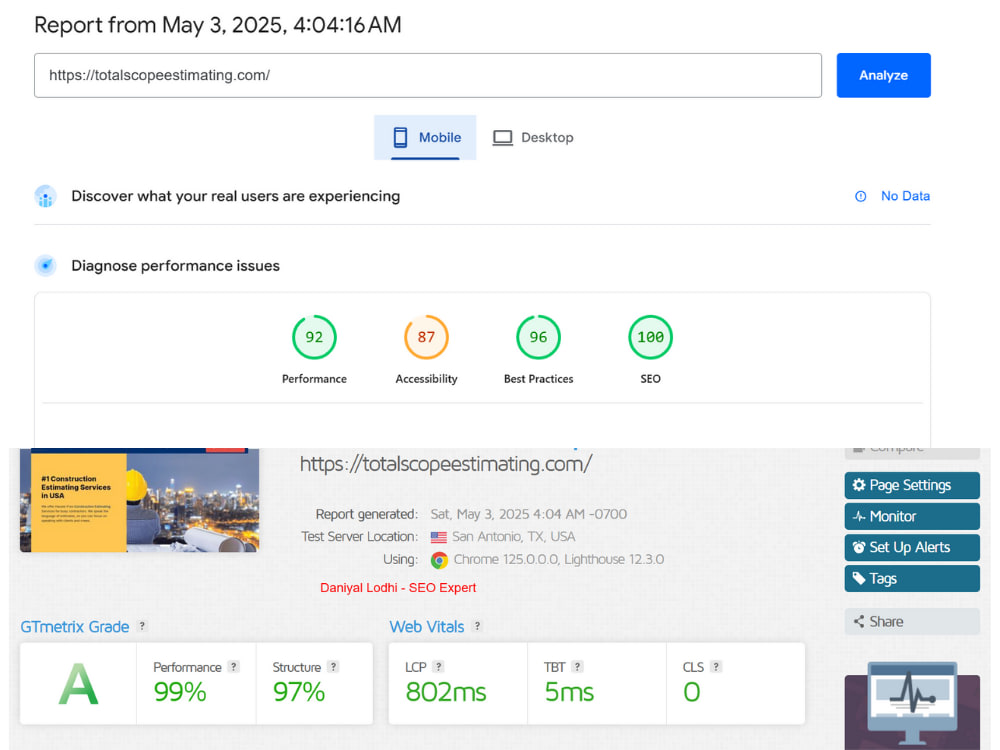Select the Mobile tab
Image resolution: width=1000 pixels, height=750 pixels.
pyautogui.click(x=425, y=137)
